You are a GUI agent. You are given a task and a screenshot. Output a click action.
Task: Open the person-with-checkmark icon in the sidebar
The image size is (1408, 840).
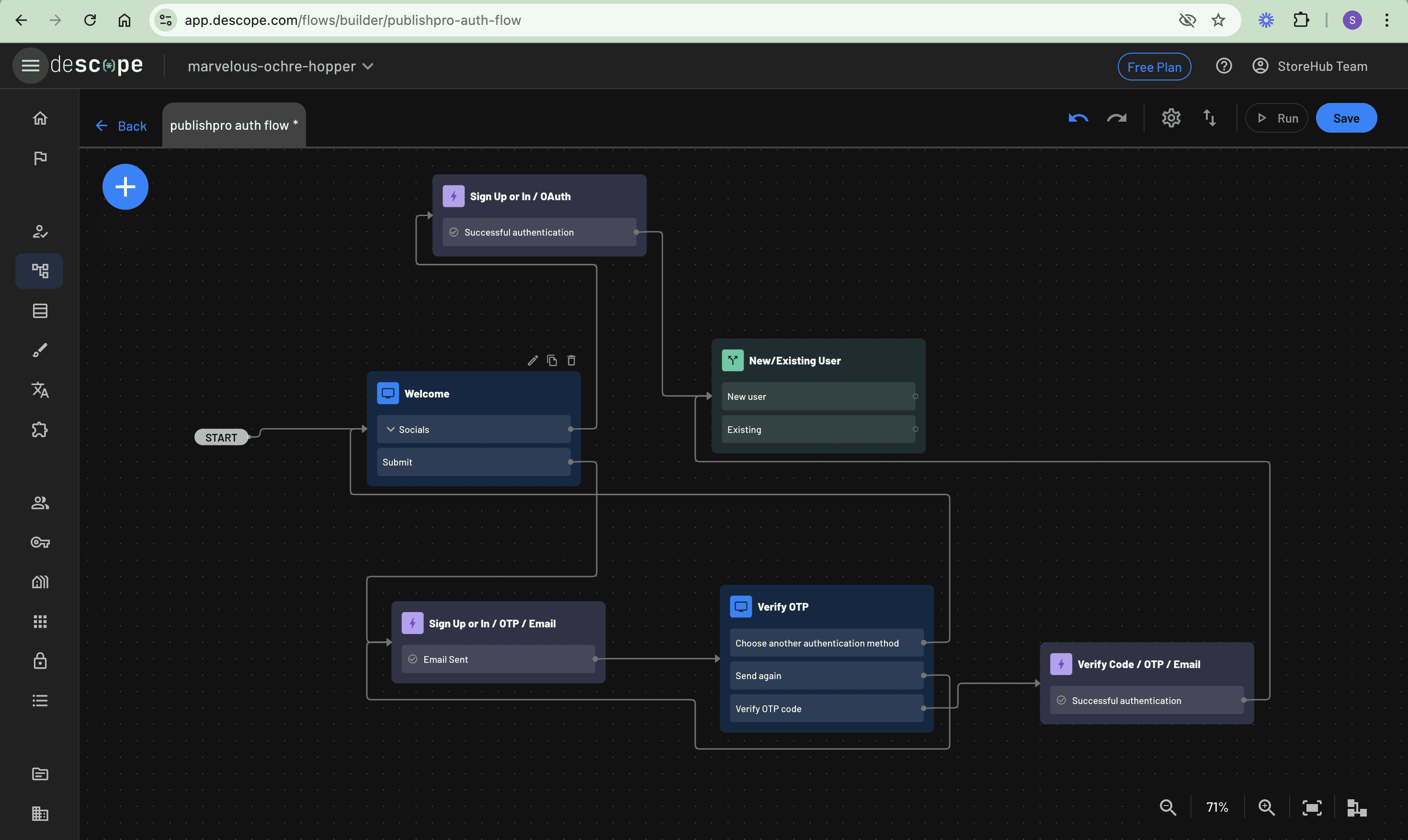coord(40,231)
